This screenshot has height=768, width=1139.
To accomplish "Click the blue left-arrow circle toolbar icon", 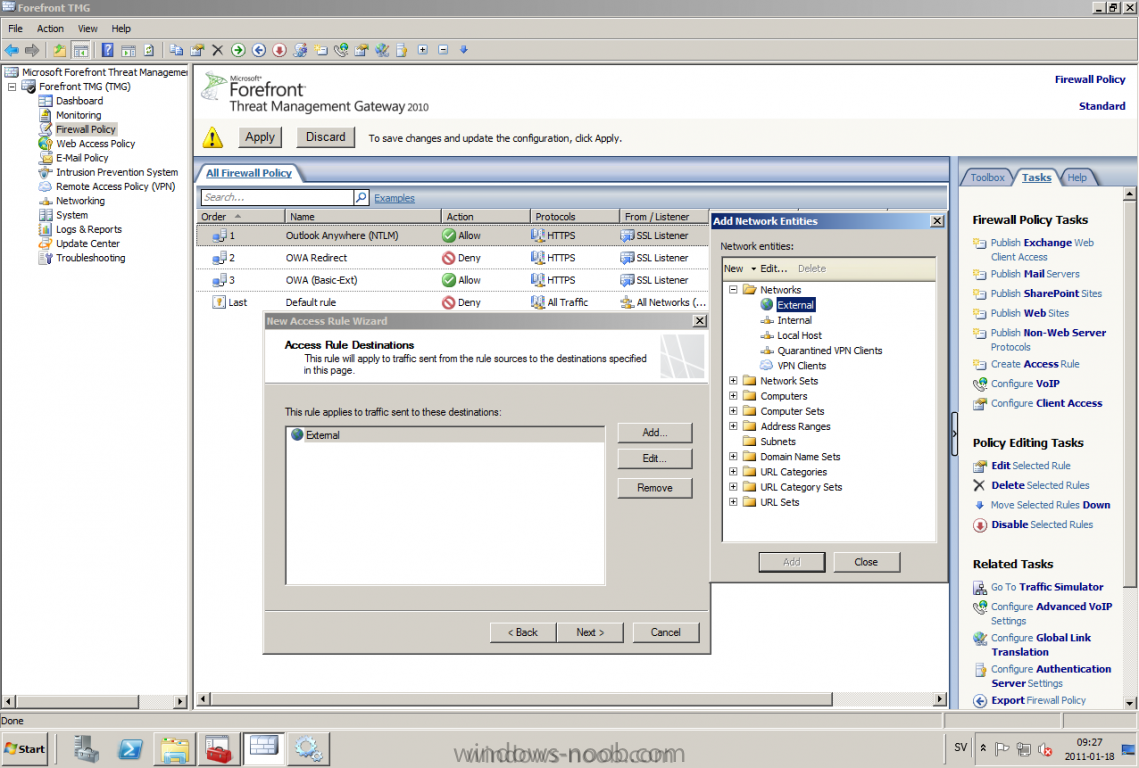I will pyautogui.click(x=259, y=50).
